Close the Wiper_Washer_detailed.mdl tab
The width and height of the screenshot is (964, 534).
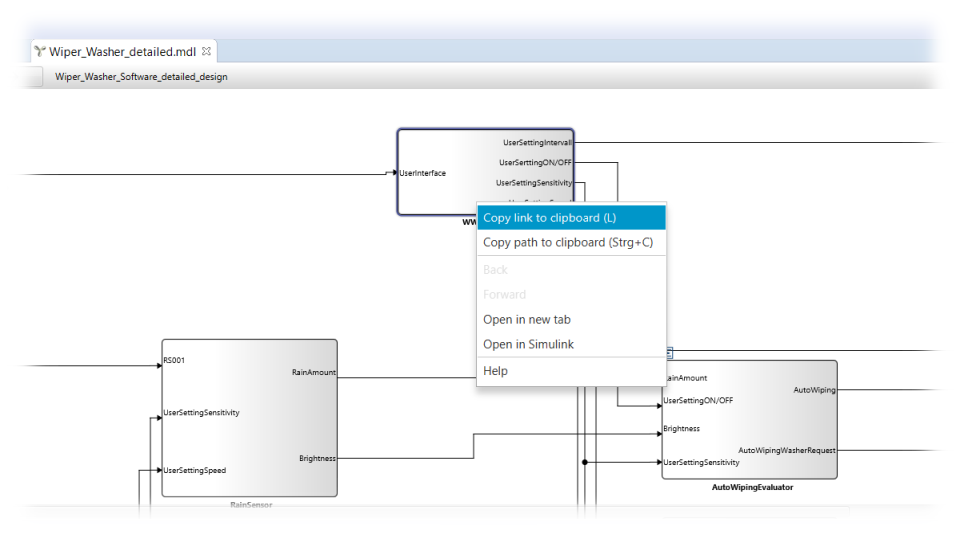tap(207, 51)
